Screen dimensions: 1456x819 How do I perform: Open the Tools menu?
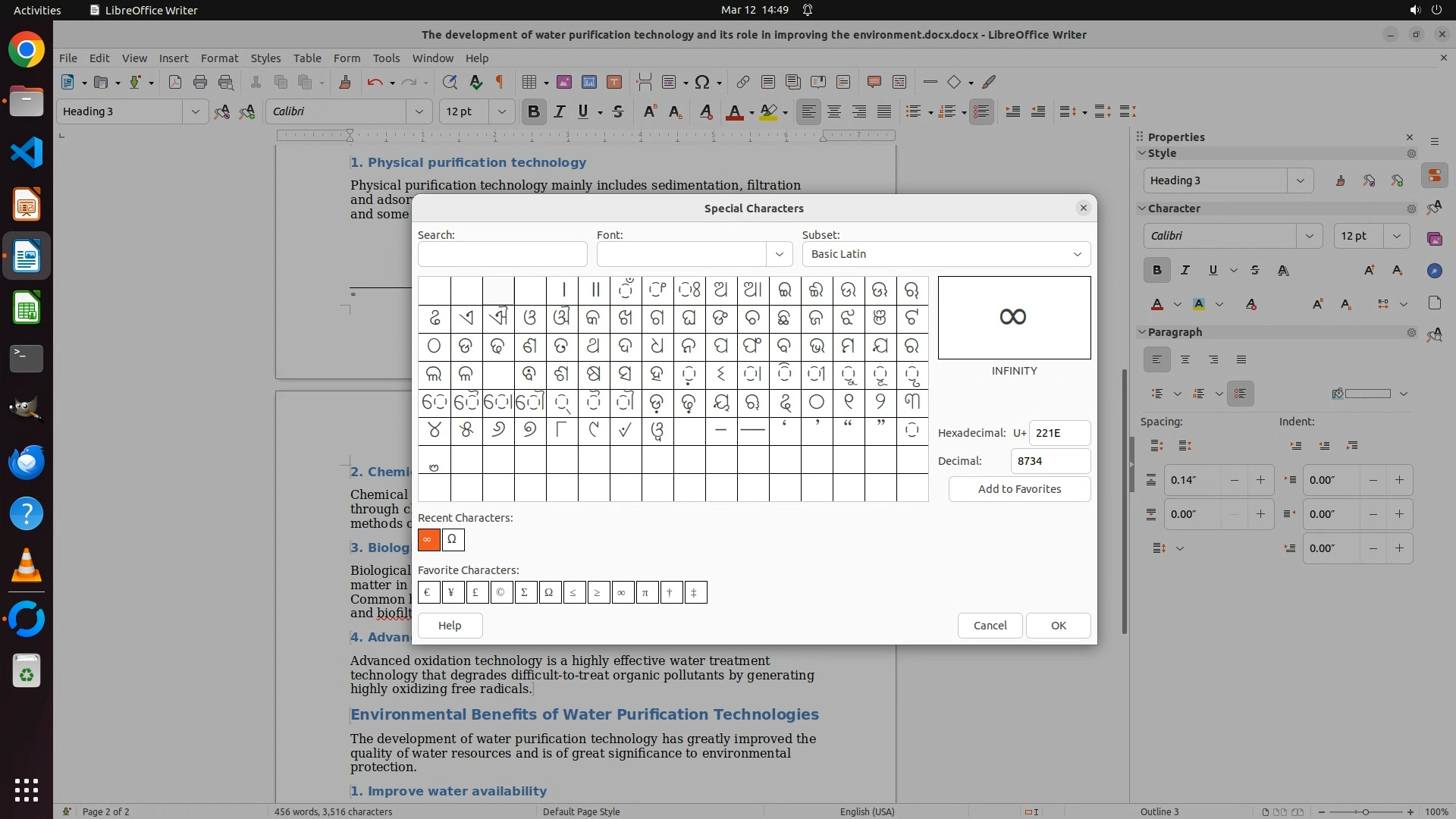click(x=386, y=58)
